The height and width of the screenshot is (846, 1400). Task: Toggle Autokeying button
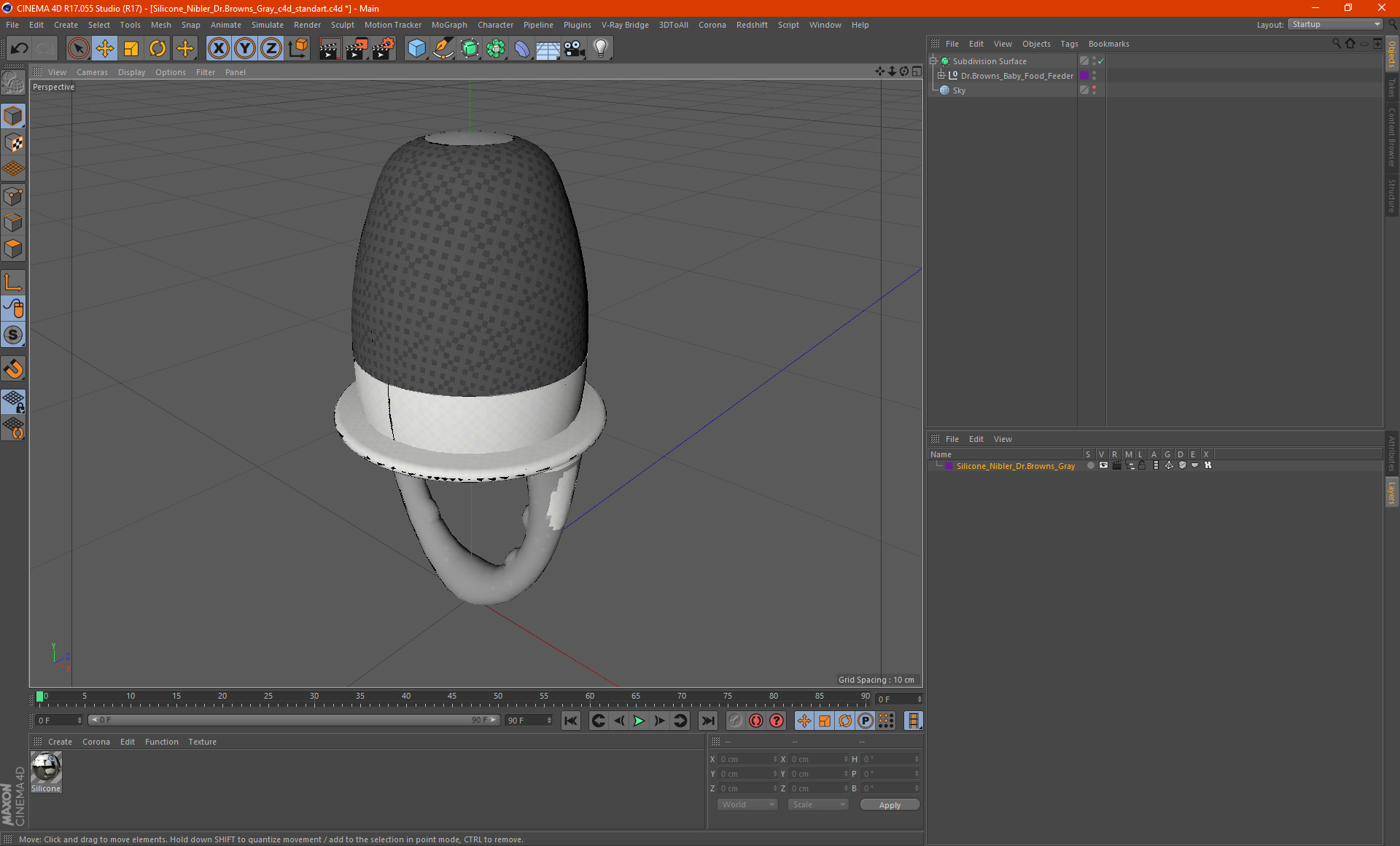tap(756, 721)
